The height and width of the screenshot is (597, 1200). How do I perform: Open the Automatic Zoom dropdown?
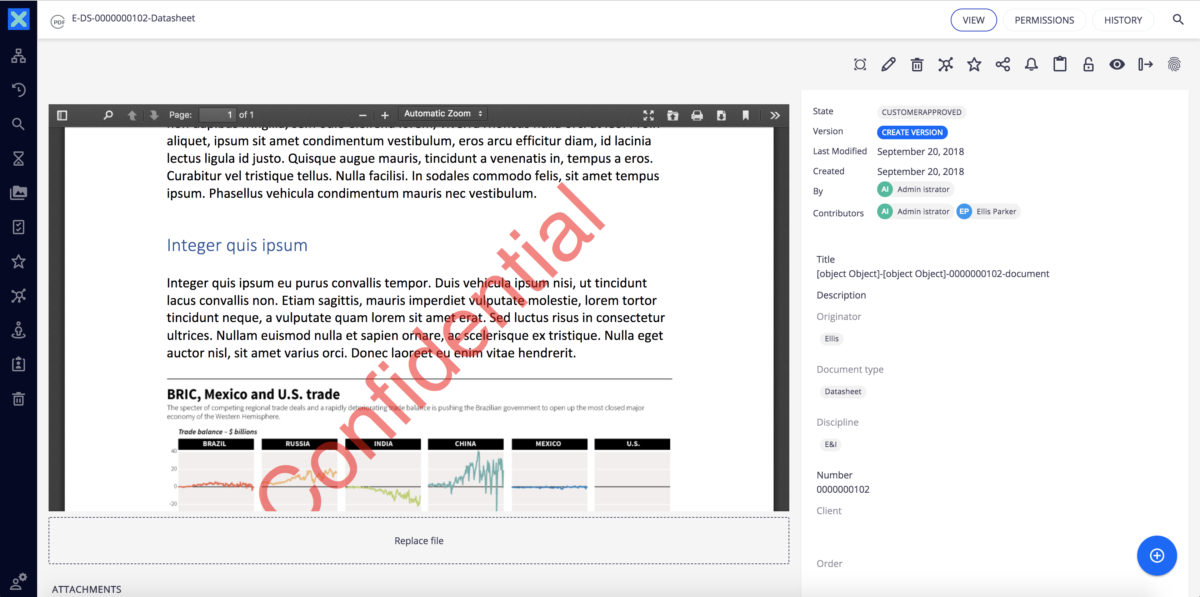[x=443, y=114]
